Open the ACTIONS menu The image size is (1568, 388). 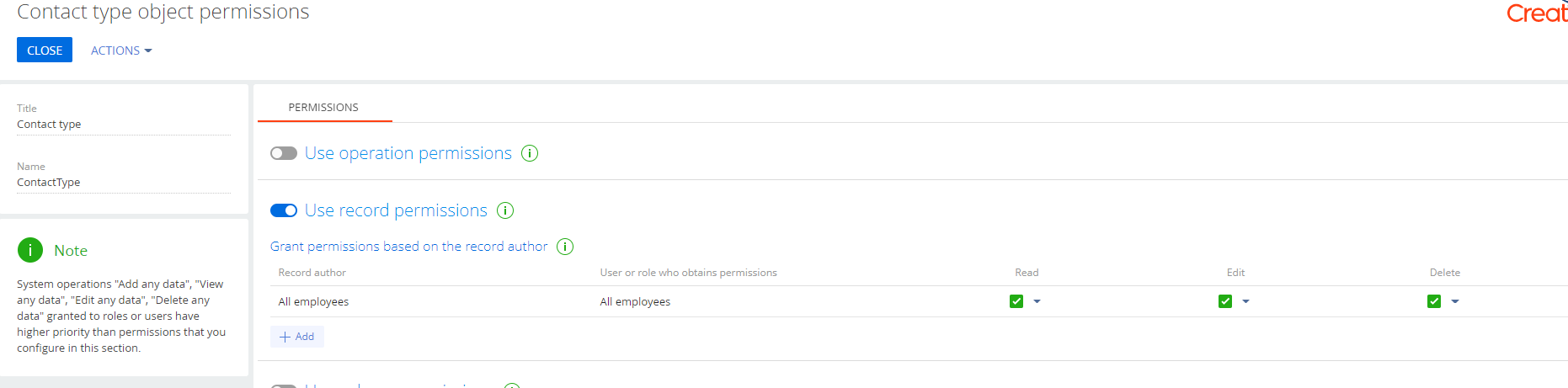[x=121, y=50]
